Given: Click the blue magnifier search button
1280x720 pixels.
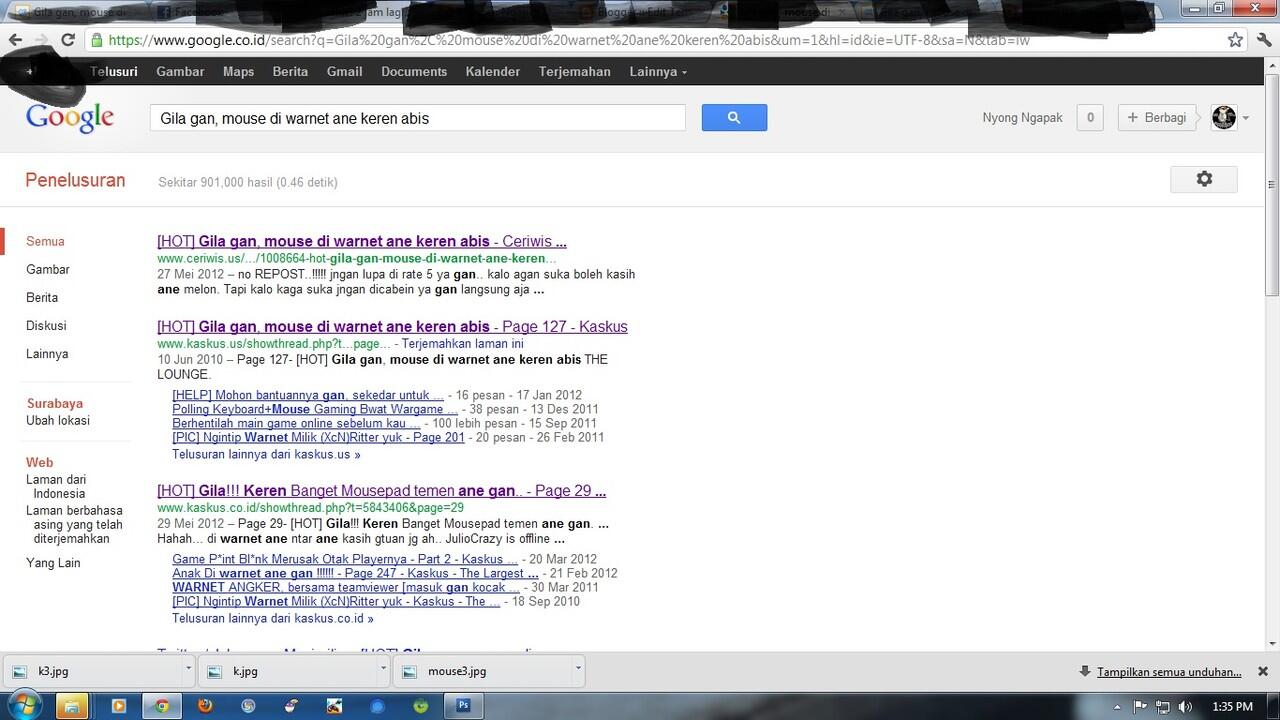Looking at the screenshot, I should (x=734, y=118).
